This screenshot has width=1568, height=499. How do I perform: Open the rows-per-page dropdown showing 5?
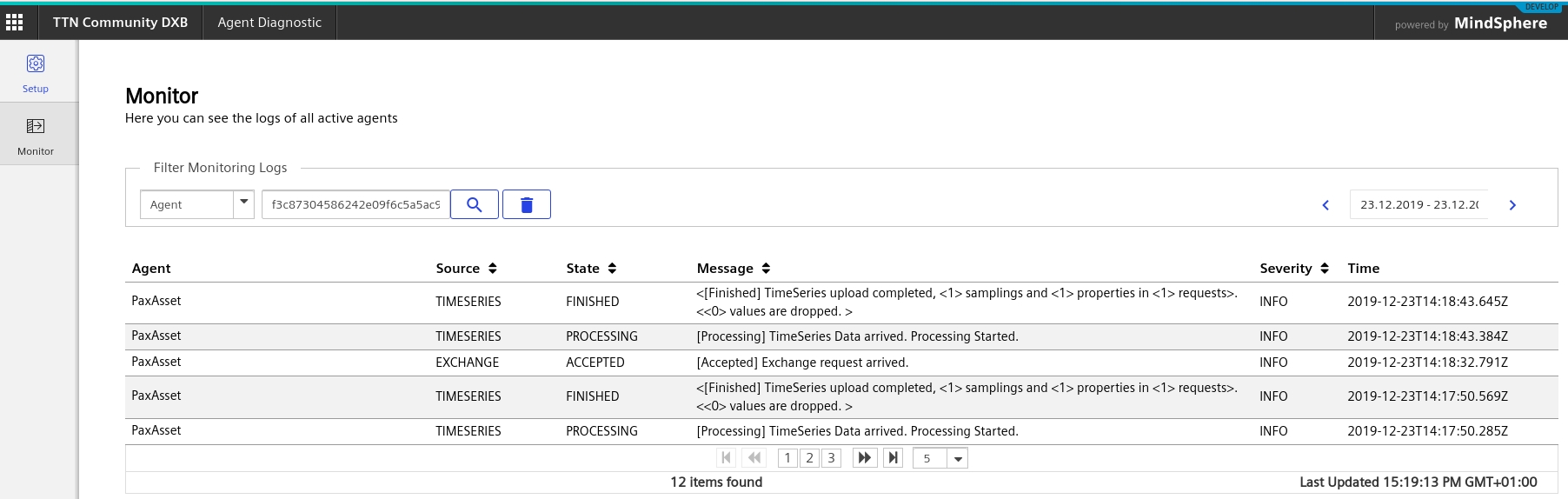pos(958,458)
